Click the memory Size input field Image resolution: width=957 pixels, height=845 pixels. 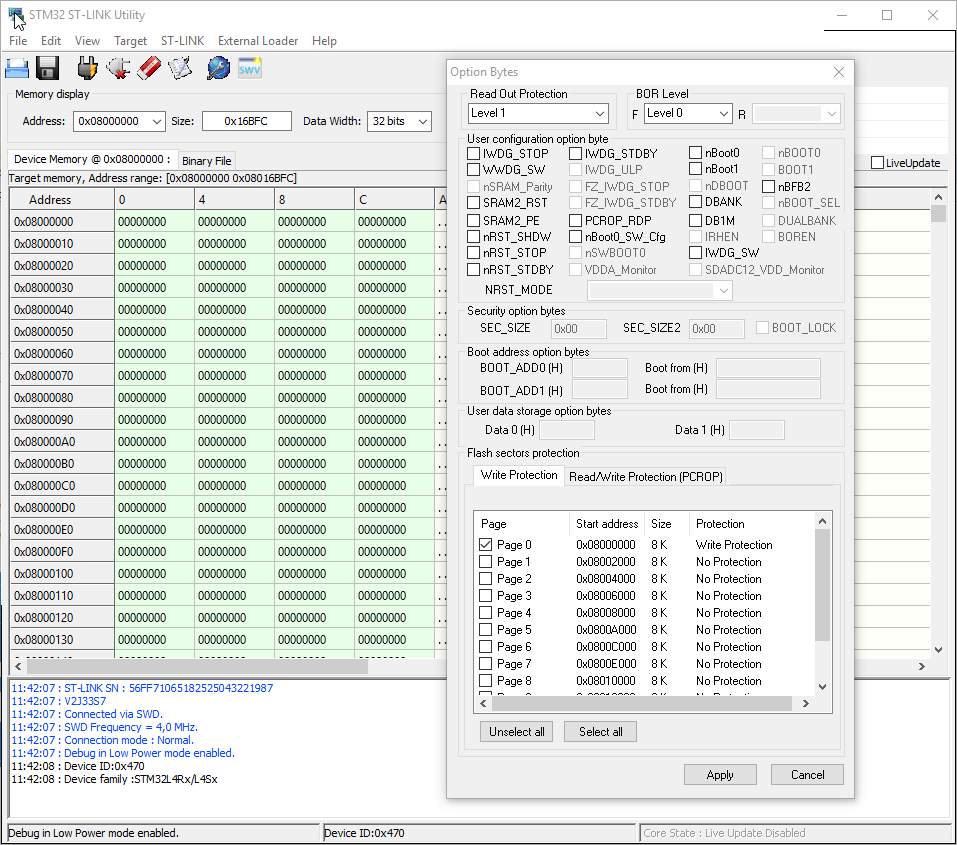click(x=247, y=121)
